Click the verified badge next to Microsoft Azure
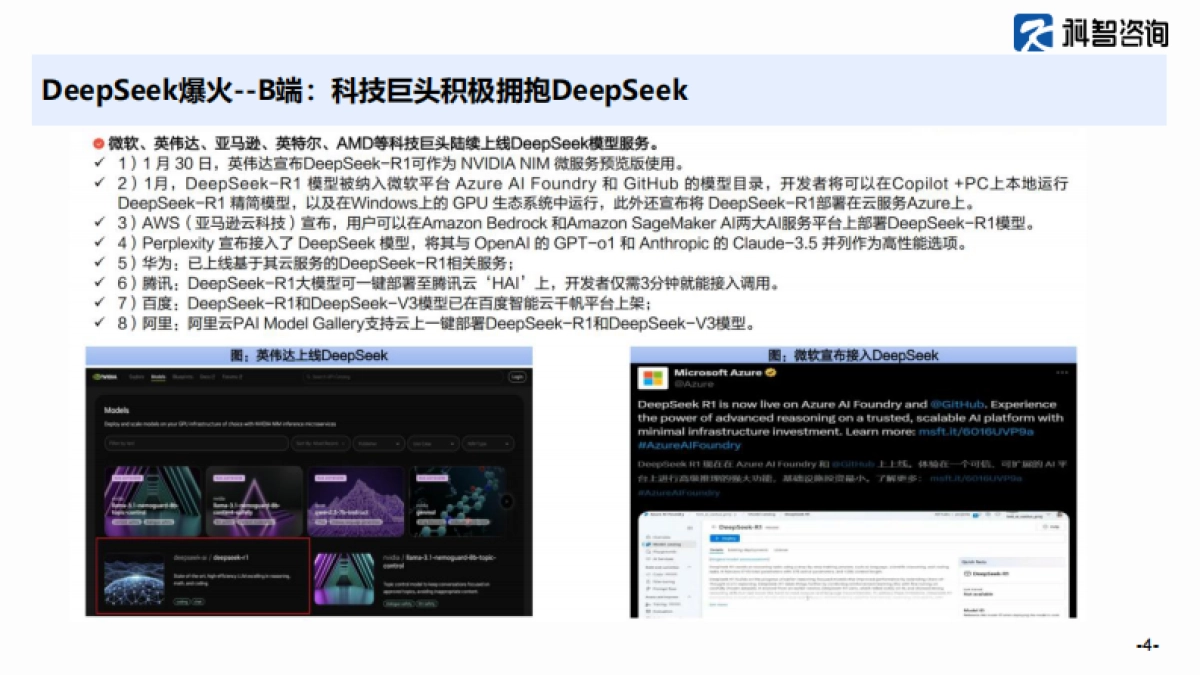Image resolution: width=1200 pixels, height=675 pixels. pyautogui.click(x=770, y=373)
